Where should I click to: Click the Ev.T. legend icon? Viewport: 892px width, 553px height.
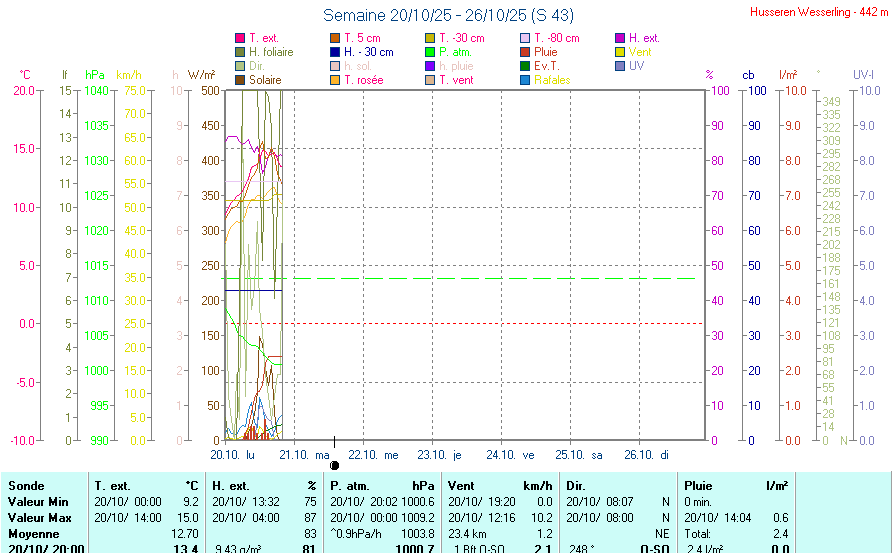[525, 66]
